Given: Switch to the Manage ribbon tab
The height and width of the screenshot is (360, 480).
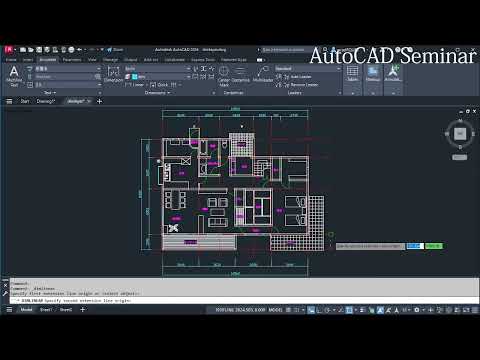Looking at the screenshot, I should [x=110, y=60].
